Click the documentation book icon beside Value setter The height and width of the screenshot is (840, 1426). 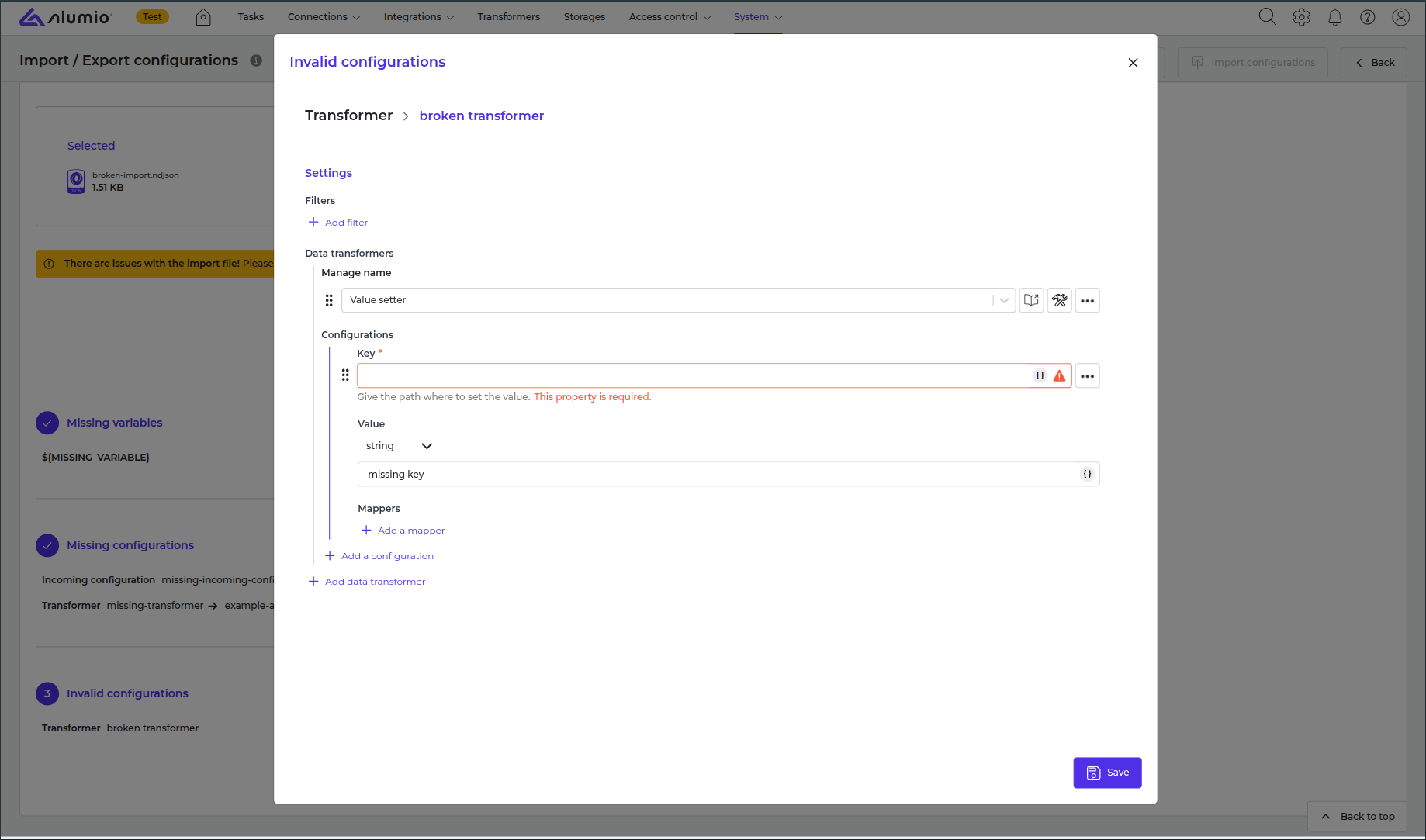point(1031,300)
